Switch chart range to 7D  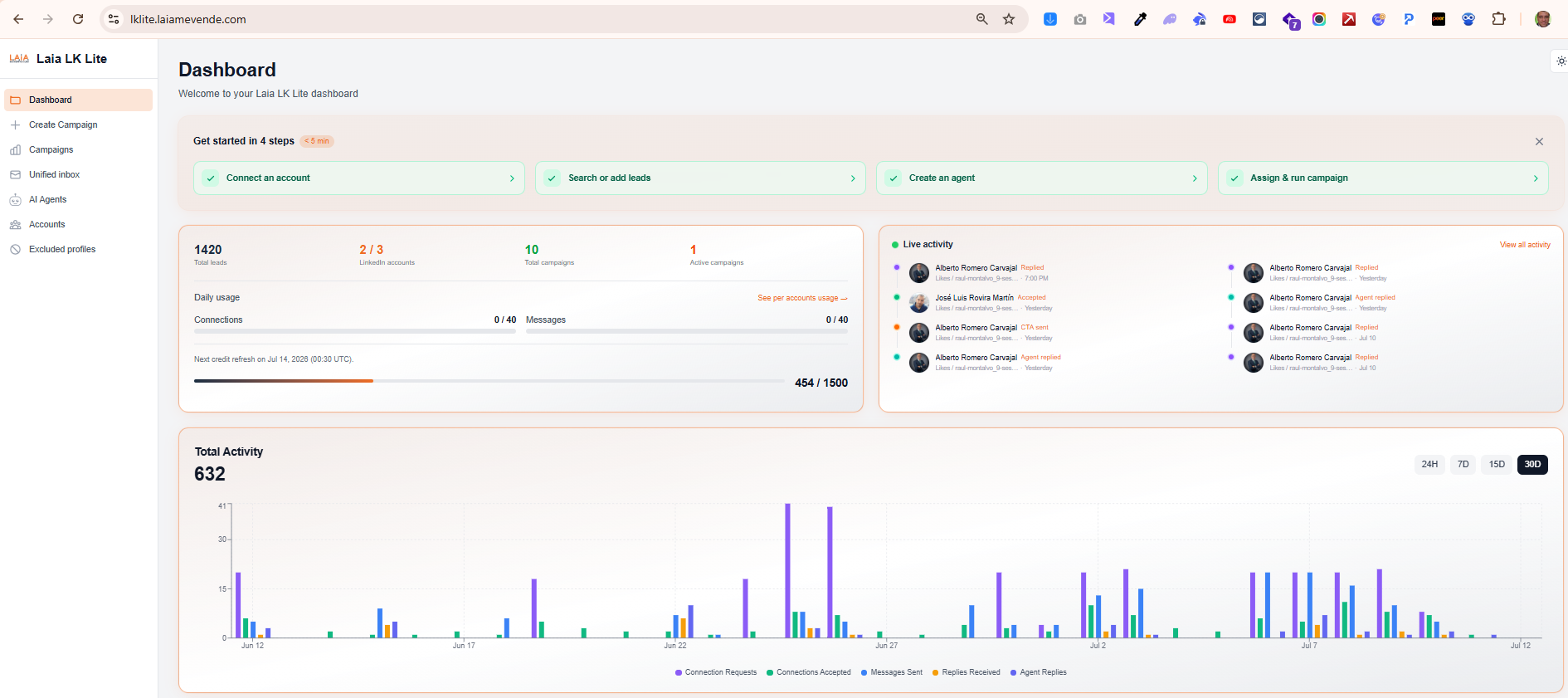[1463, 465]
